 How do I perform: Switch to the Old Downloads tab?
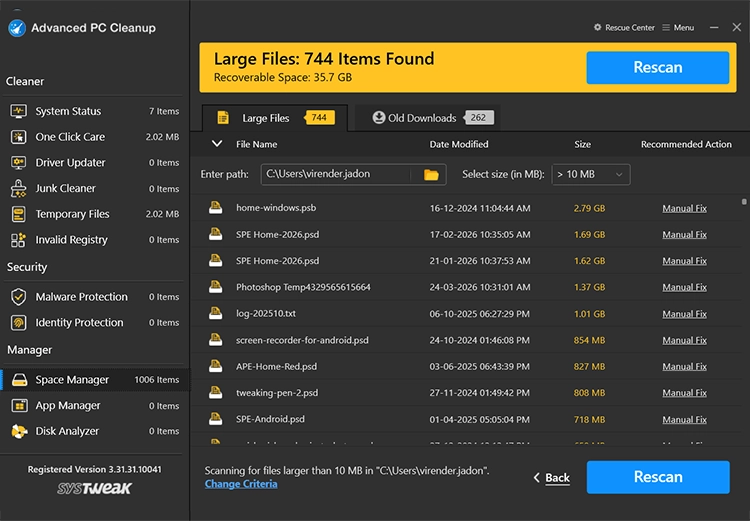click(x=422, y=118)
